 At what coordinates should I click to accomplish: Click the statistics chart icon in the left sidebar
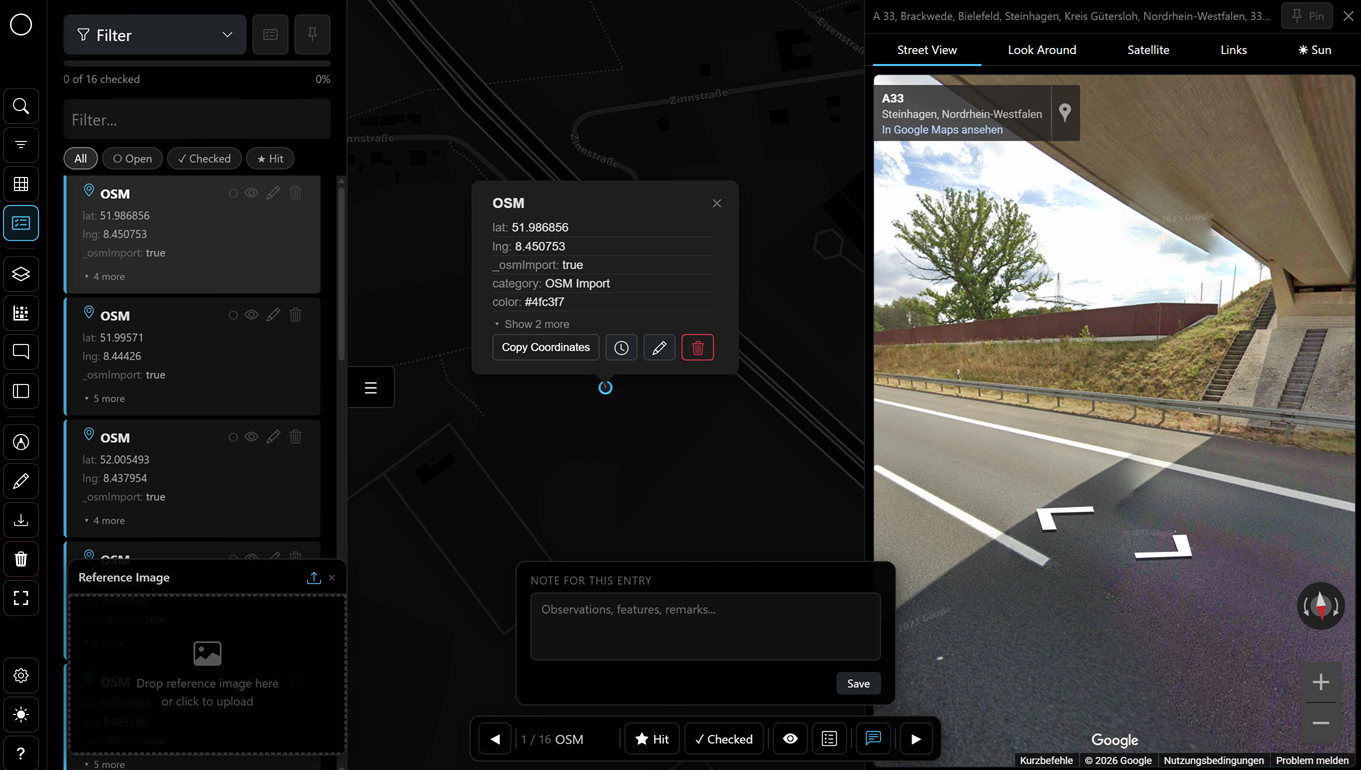click(21, 313)
